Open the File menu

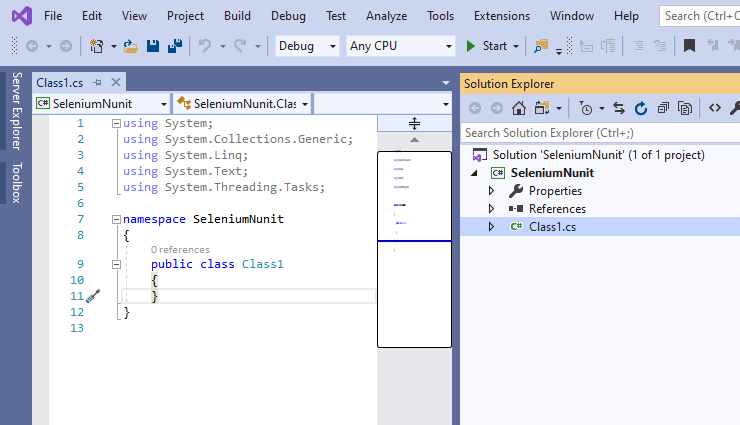[x=53, y=16]
